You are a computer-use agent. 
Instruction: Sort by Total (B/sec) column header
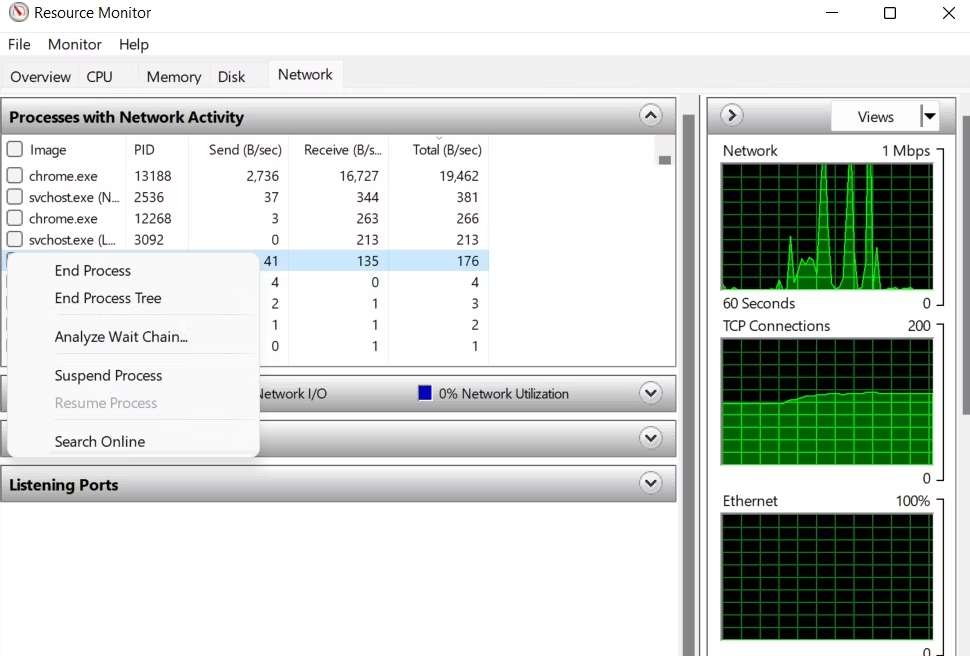[447, 150]
